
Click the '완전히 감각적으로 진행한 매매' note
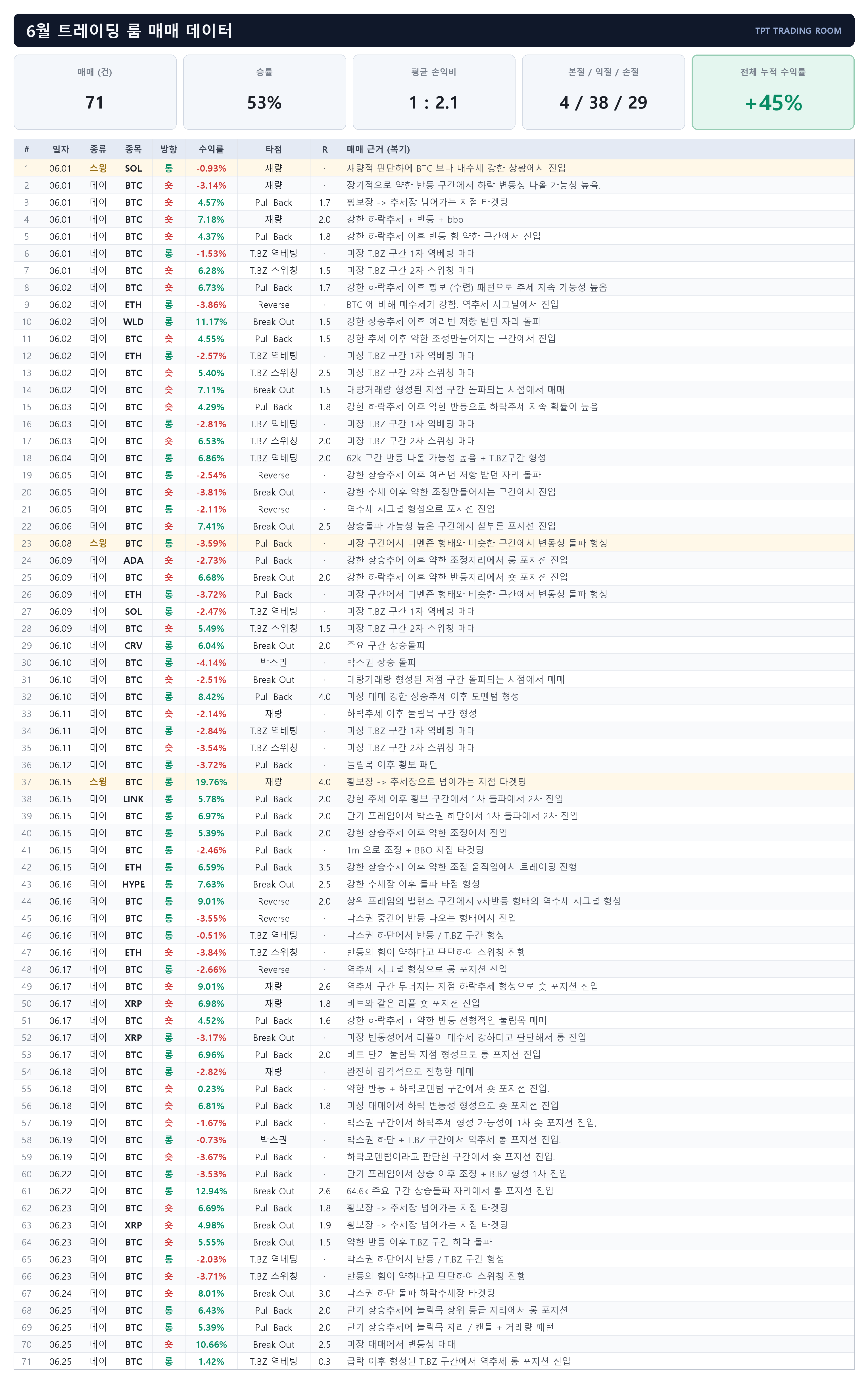410,1071
